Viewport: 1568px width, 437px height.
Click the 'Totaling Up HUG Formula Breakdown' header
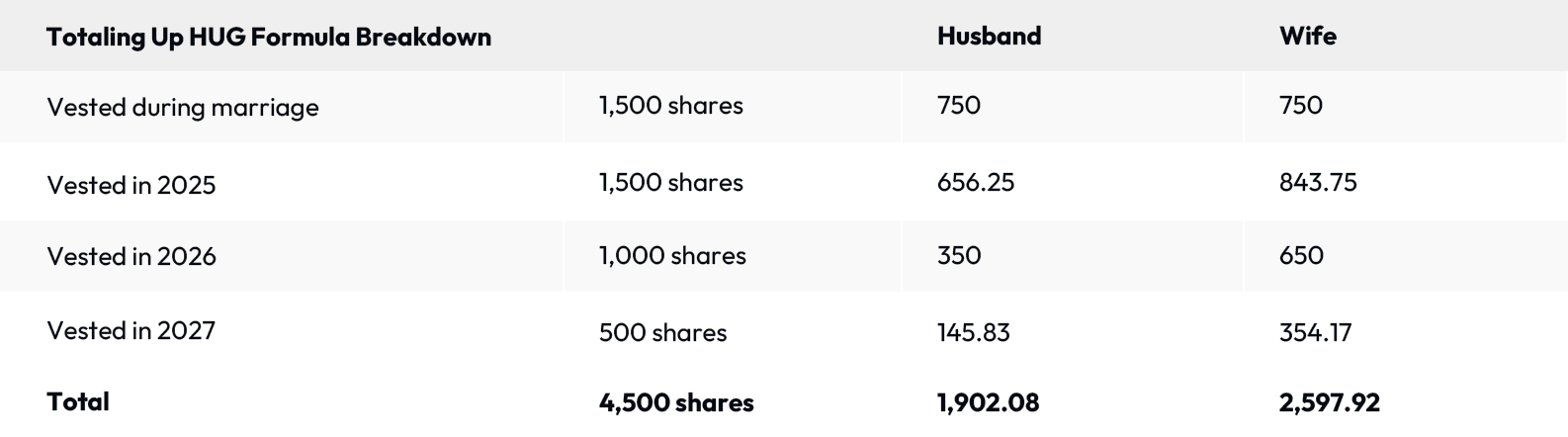pos(269,38)
